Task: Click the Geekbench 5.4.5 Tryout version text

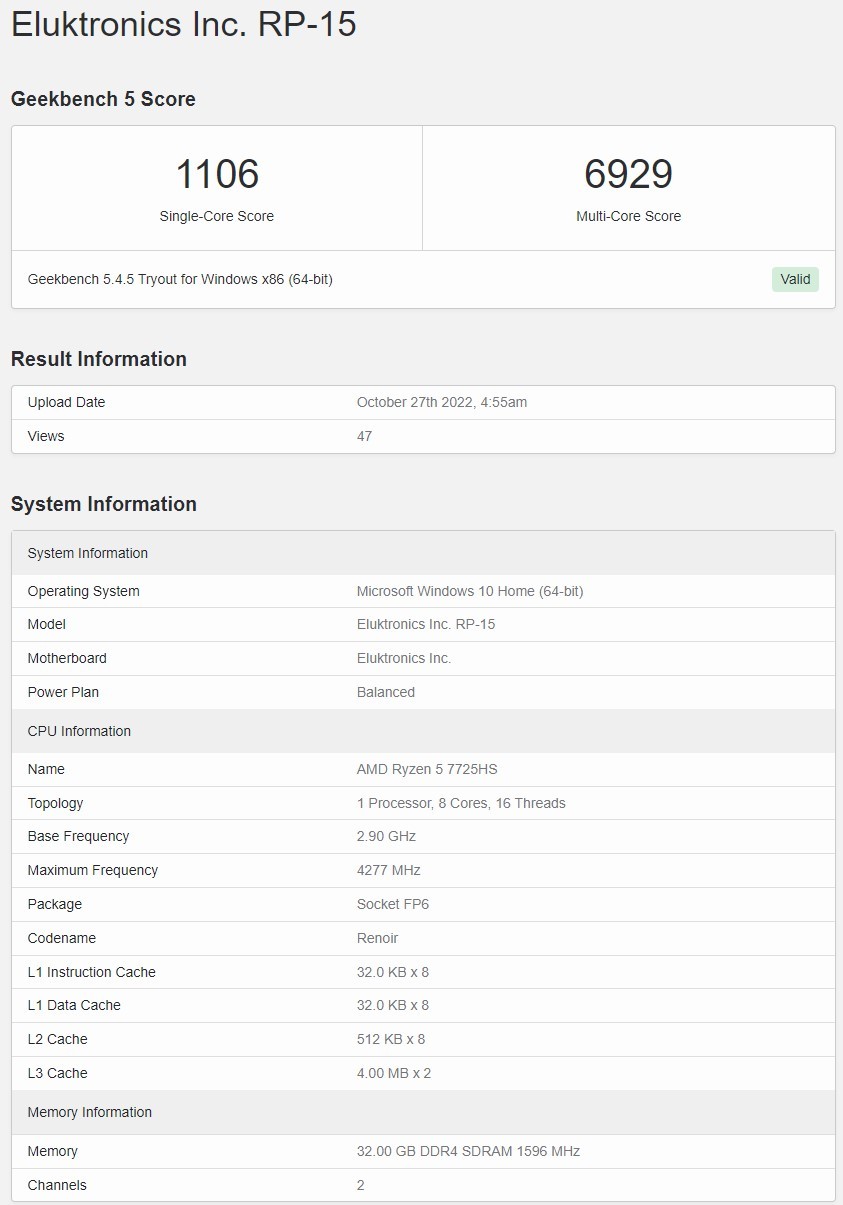Action: point(180,279)
